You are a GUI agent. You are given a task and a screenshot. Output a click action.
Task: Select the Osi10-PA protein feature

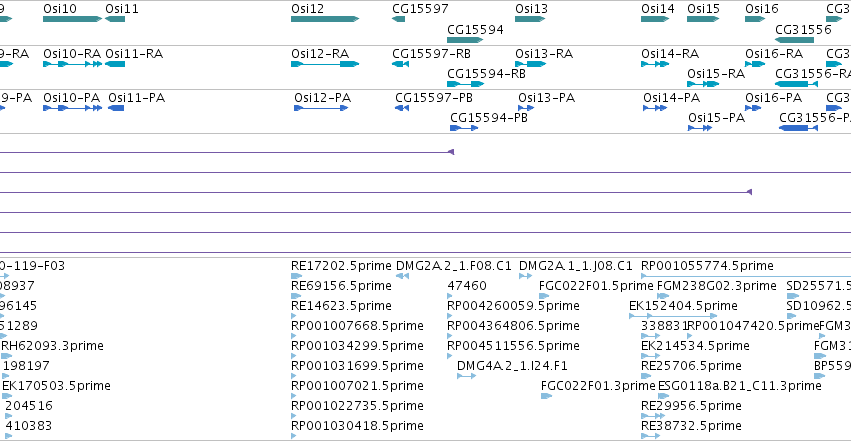pos(72,108)
